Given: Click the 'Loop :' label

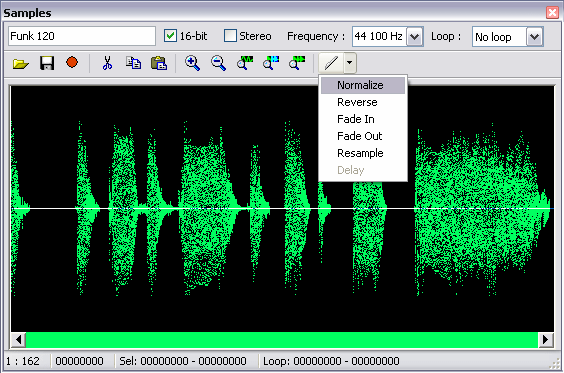Looking at the screenshot, I should 446,36.
